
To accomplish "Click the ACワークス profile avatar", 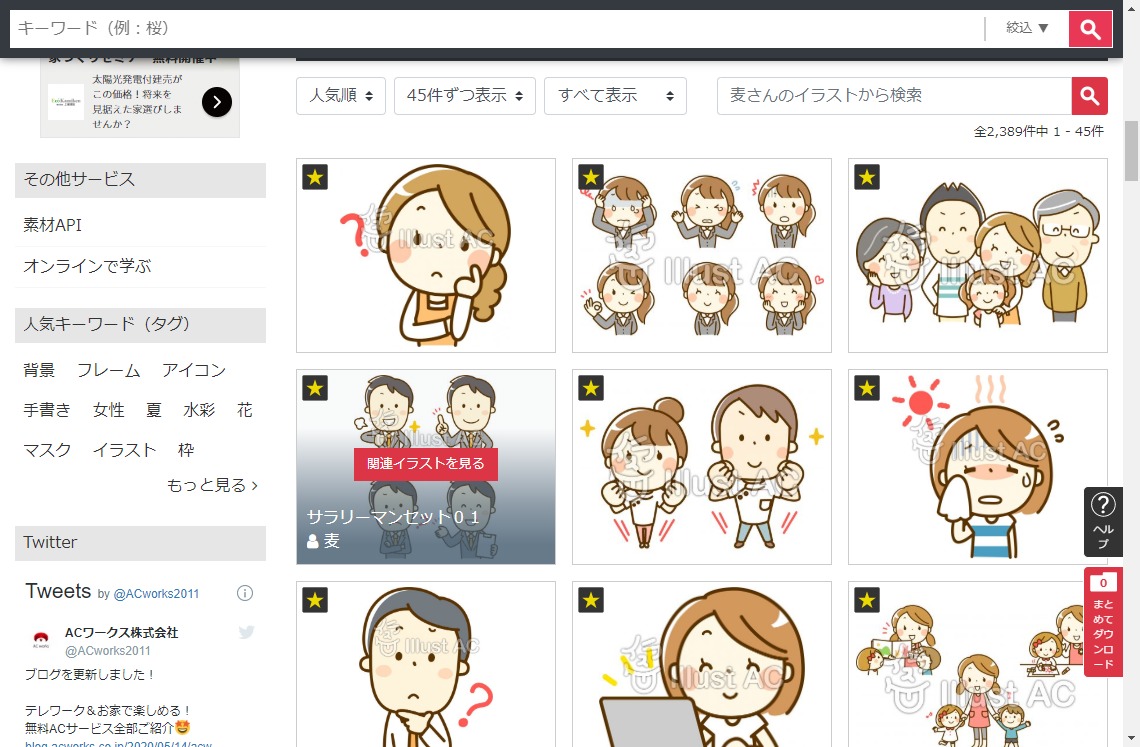I will [41, 641].
